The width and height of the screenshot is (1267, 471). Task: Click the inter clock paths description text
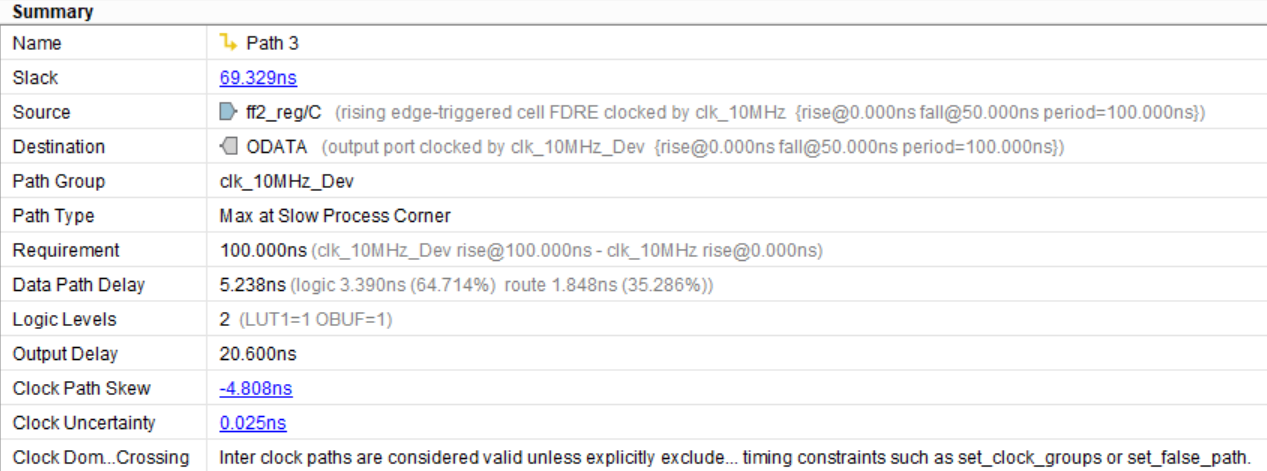pyautogui.click(x=734, y=457)
